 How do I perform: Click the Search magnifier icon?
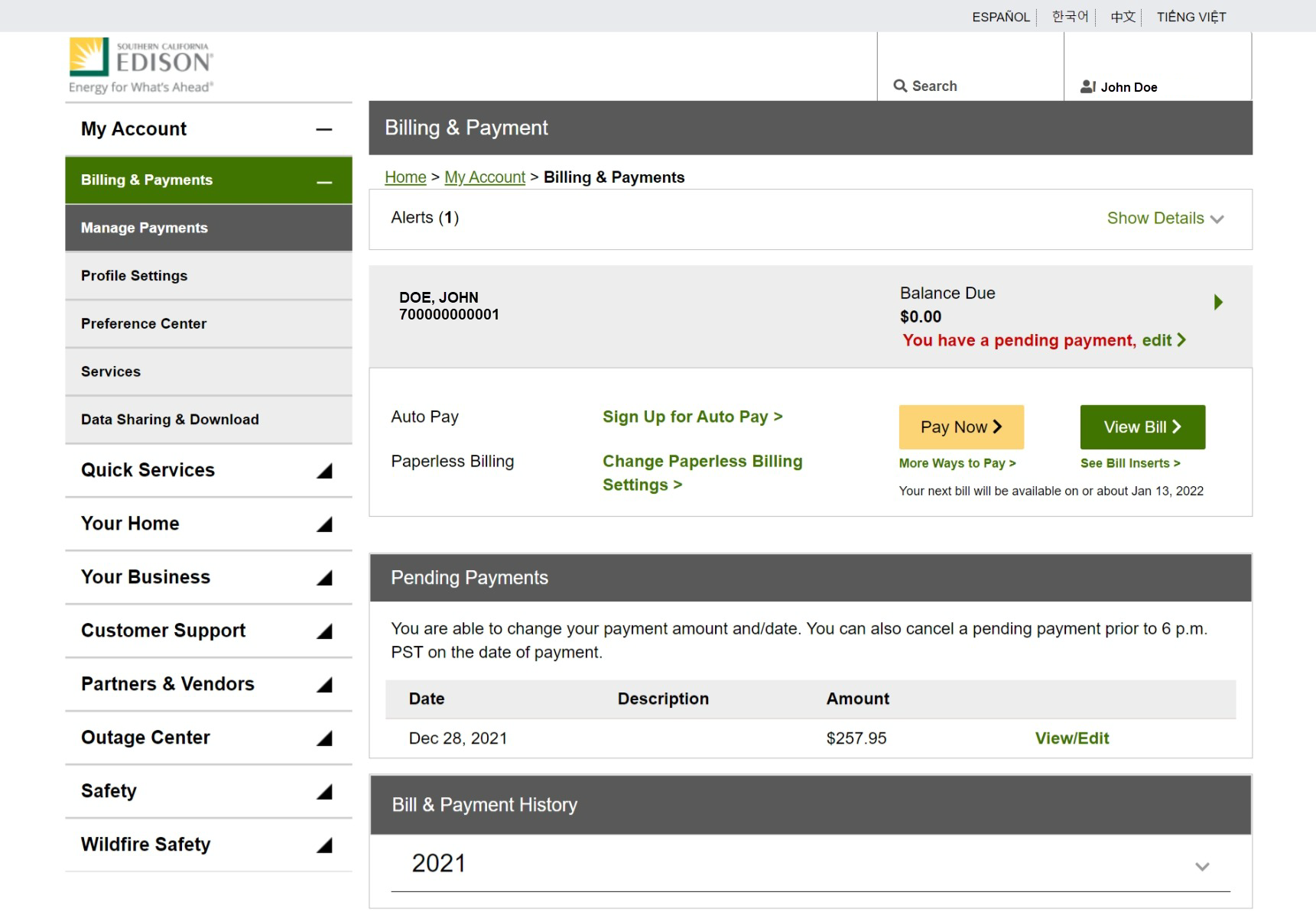point(900,86)
